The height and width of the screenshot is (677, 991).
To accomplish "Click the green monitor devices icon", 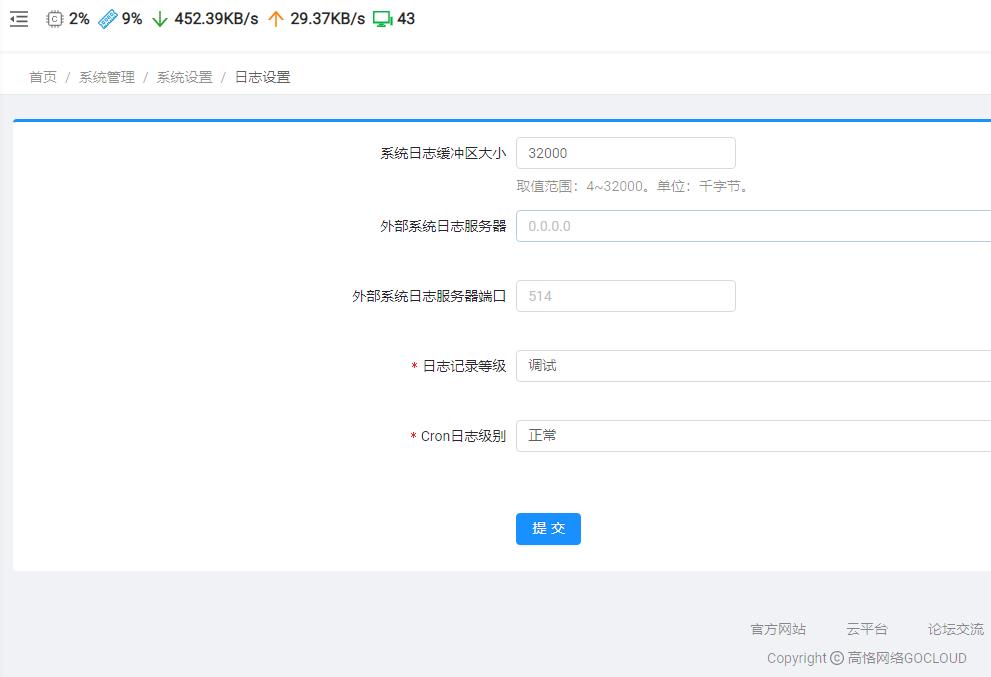I will tap(382, 19).
